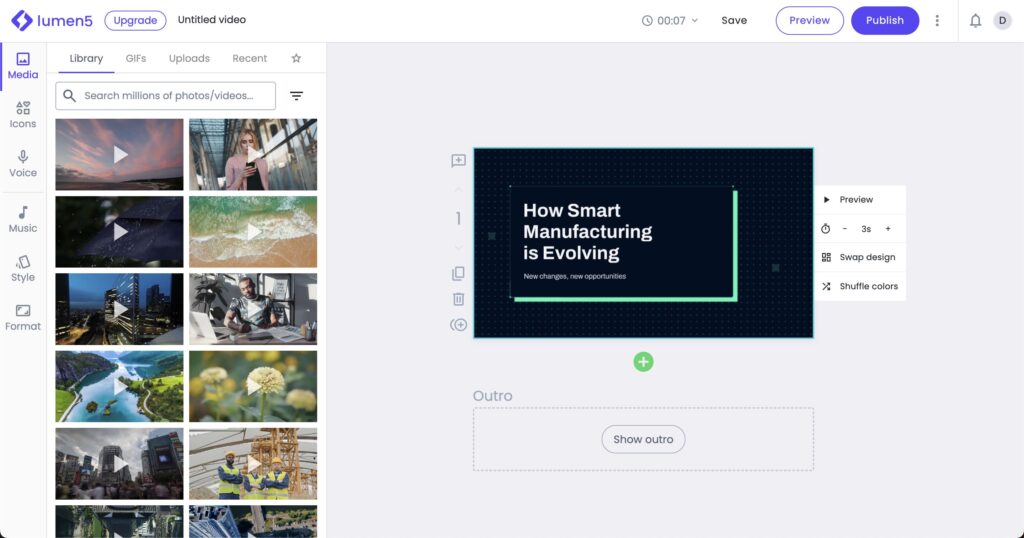Open the Media panel in the sidebar
This screenshot has height=538, width=1024.
(x=23, y=67)
